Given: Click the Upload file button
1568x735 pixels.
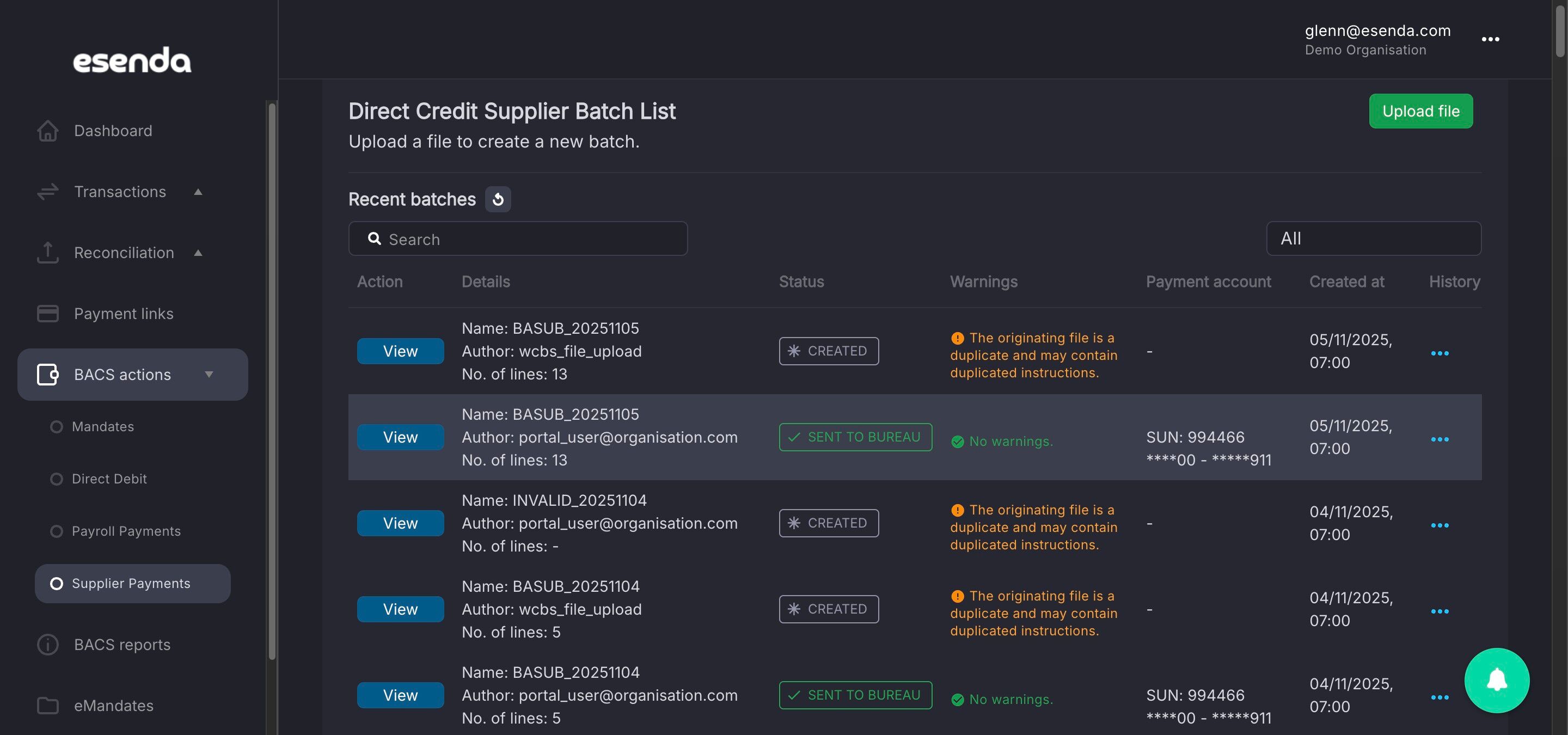Looking at the screenshot, I should (x=1420, y=111).
